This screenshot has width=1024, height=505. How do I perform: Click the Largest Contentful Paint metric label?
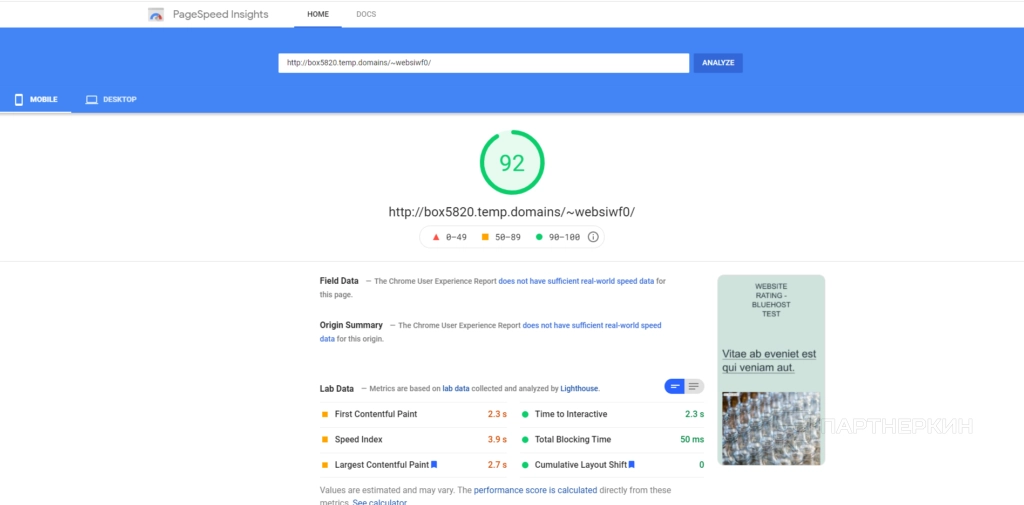pos(382,465)
